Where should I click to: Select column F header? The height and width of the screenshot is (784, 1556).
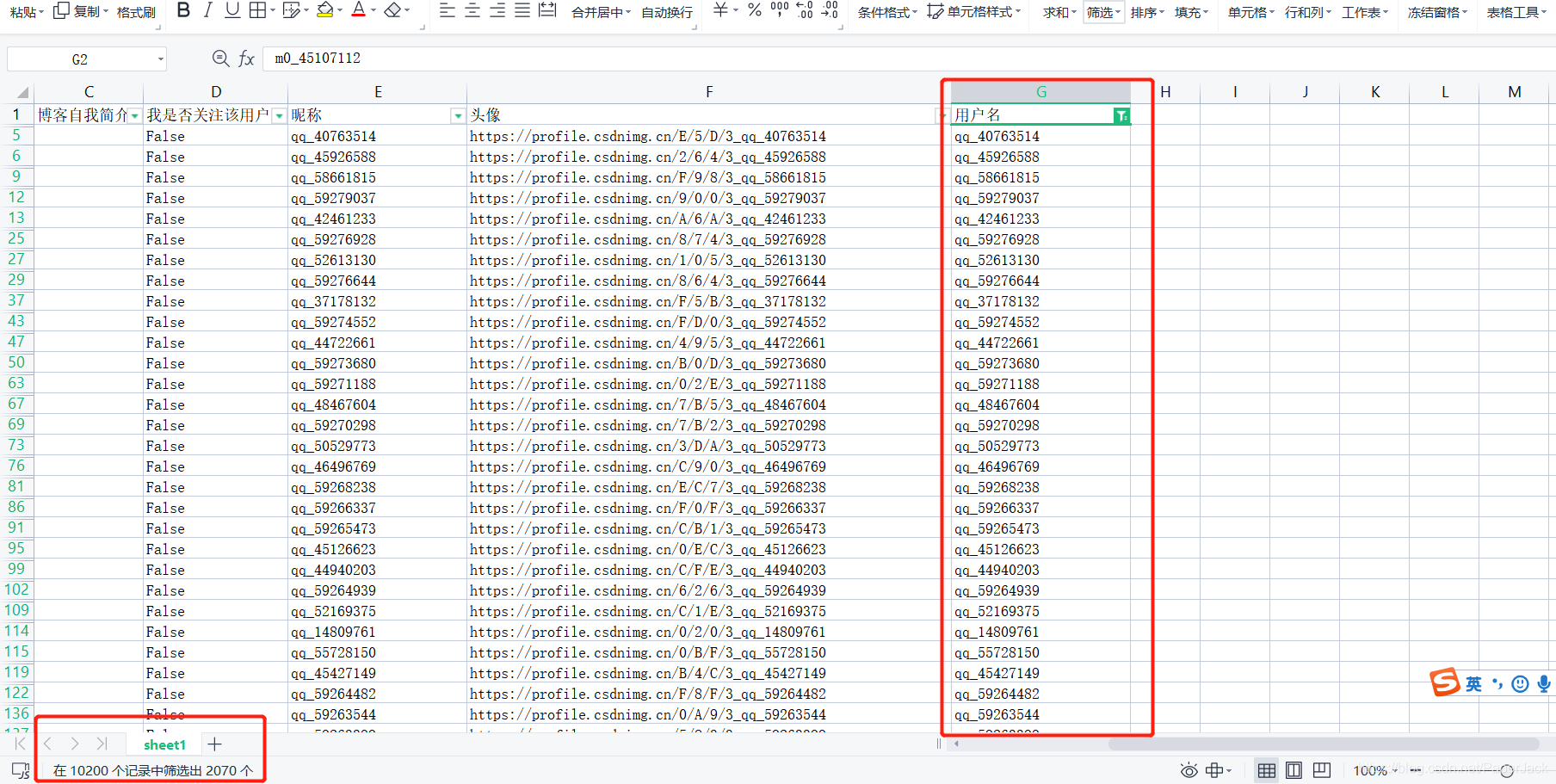click(708, 92)
